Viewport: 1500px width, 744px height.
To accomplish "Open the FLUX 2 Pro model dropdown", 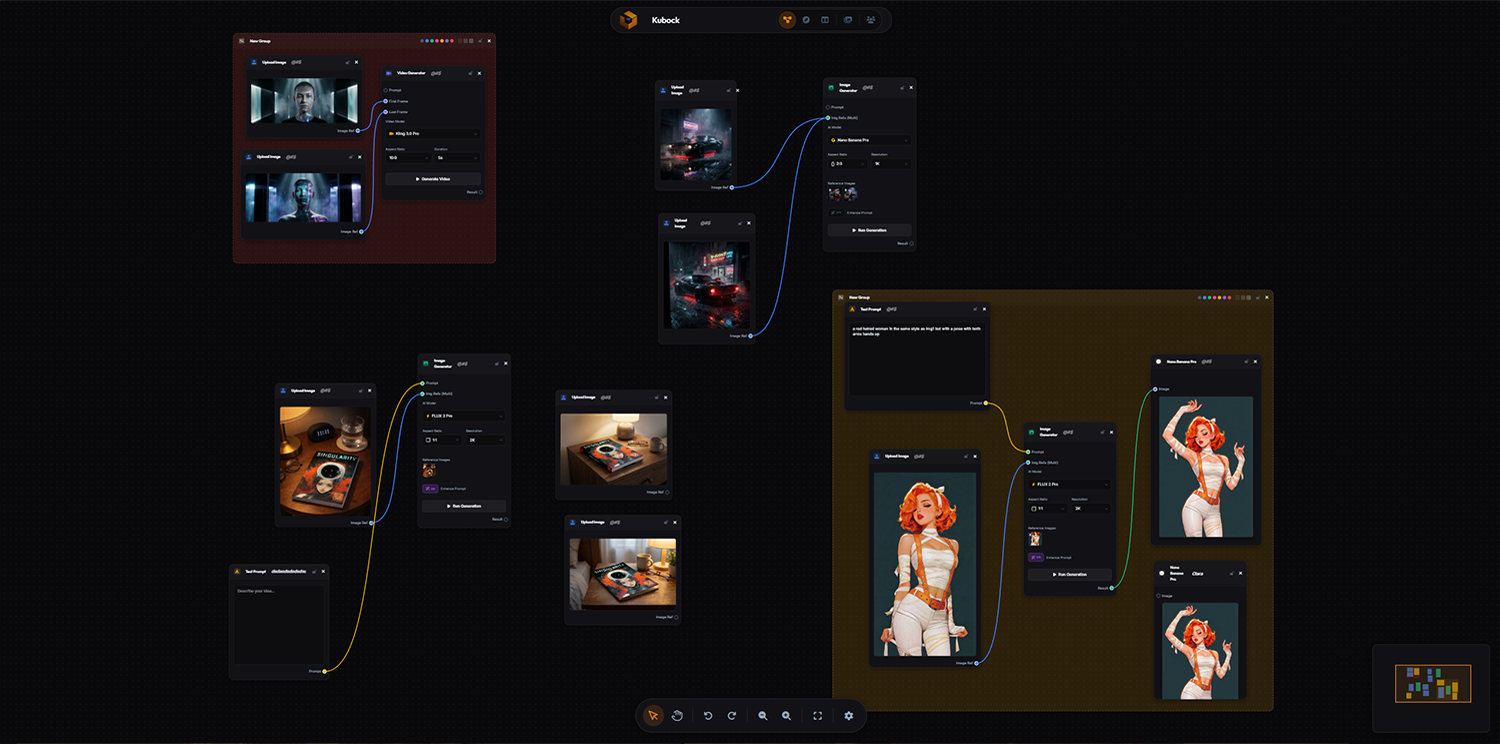I will point(464,416).
